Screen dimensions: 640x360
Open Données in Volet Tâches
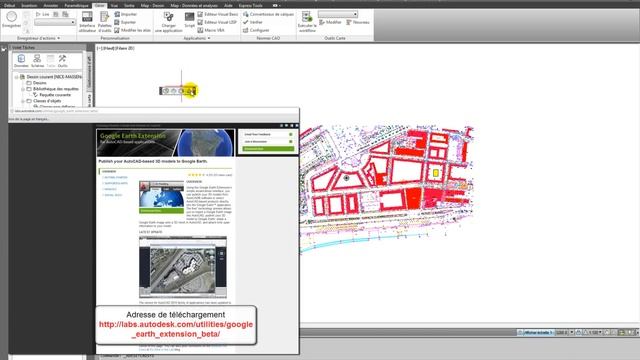tap(21, 61)
